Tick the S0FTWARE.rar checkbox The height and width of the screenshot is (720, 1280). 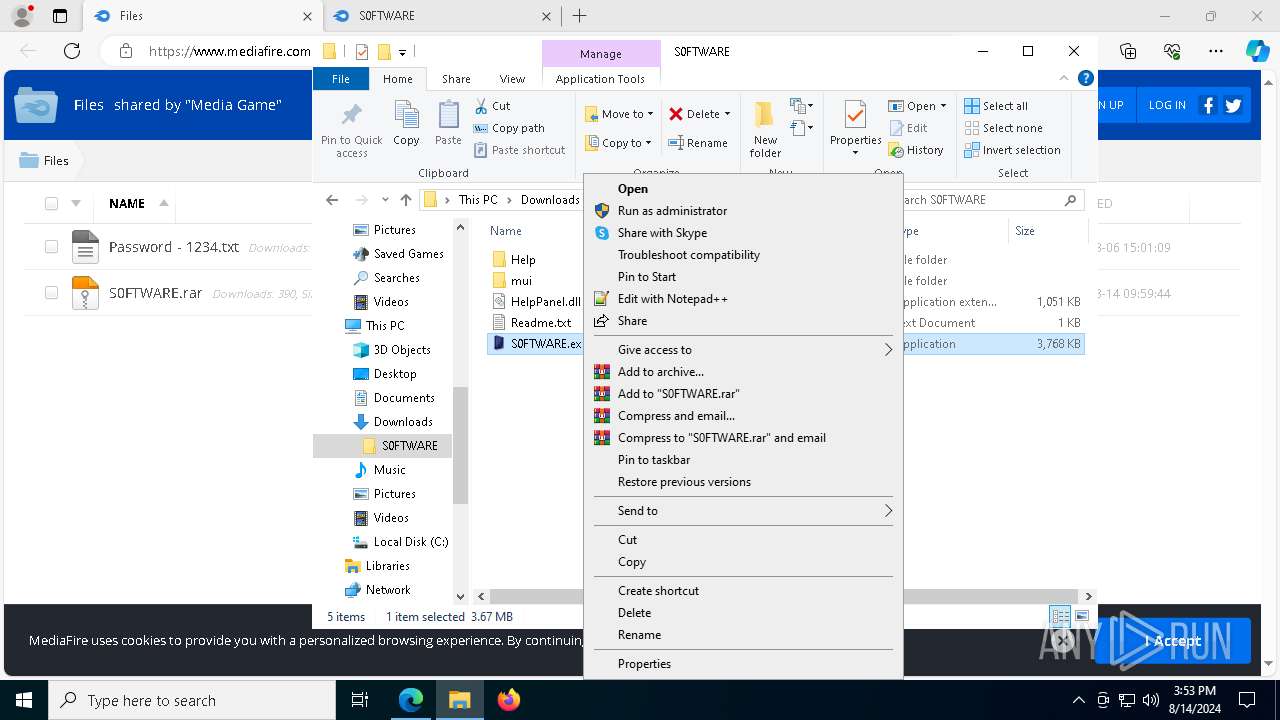(51, 293)
